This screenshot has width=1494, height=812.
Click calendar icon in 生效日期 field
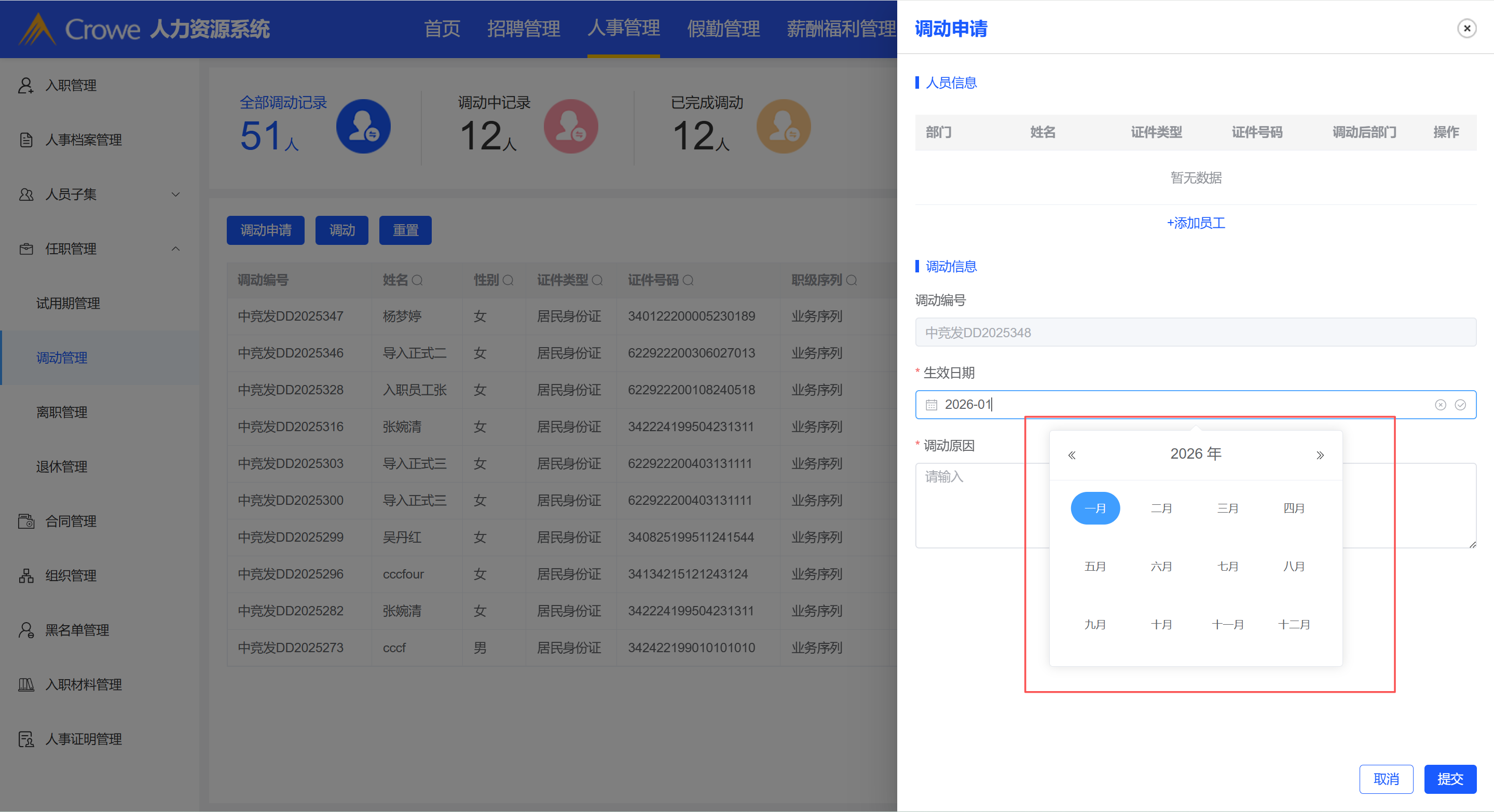931,405
